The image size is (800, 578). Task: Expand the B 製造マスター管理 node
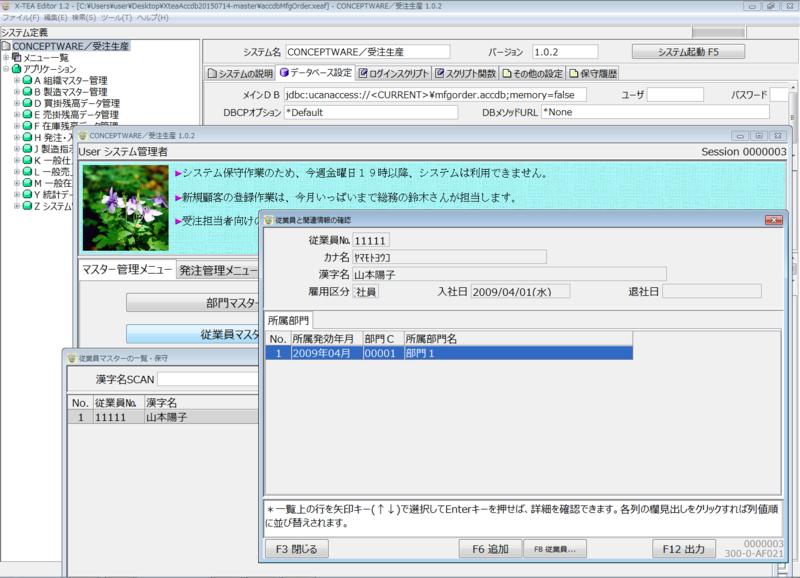(17, 92)
